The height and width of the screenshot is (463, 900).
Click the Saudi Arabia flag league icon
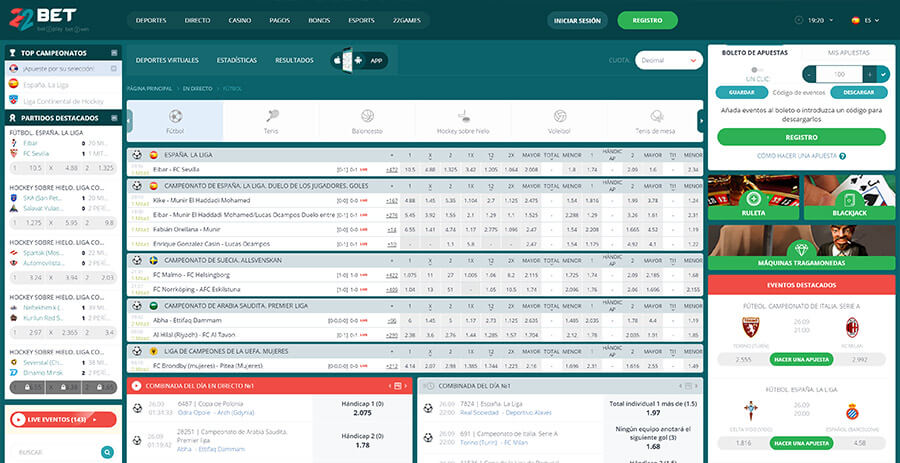tap(153, 305)
